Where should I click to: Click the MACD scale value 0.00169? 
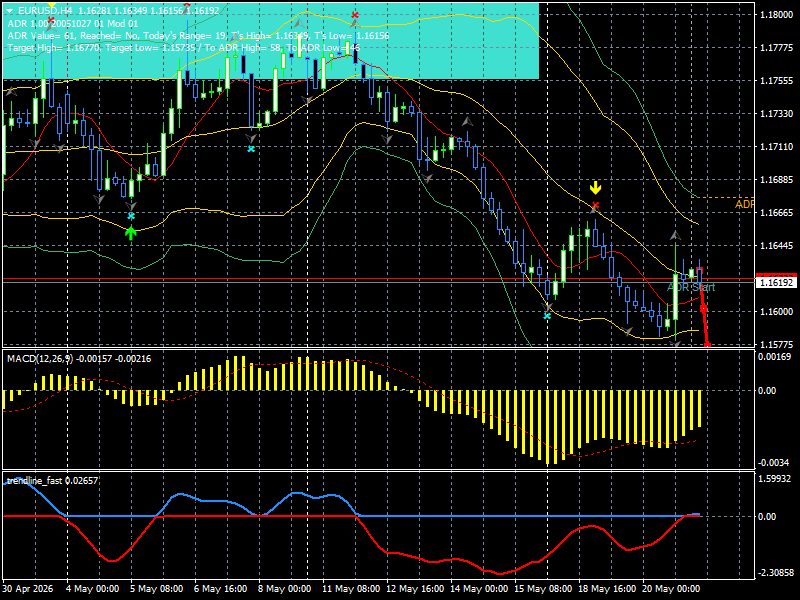click(x=774, y=357)
